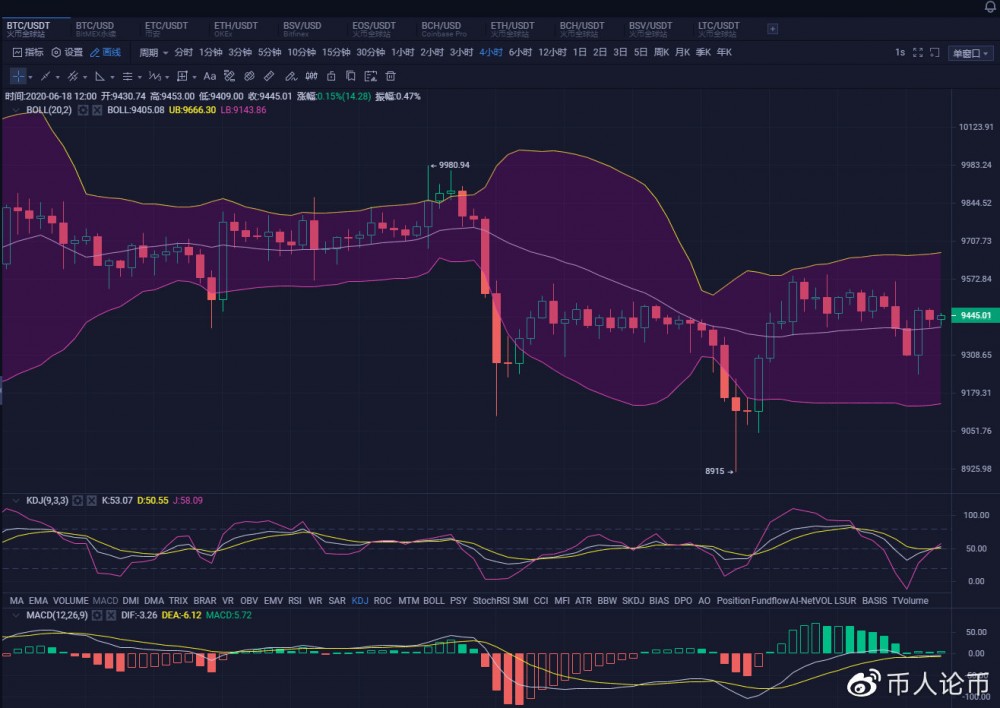
Task: Toggle visibility of the KDJ indicator
Action: pos(78,500)
